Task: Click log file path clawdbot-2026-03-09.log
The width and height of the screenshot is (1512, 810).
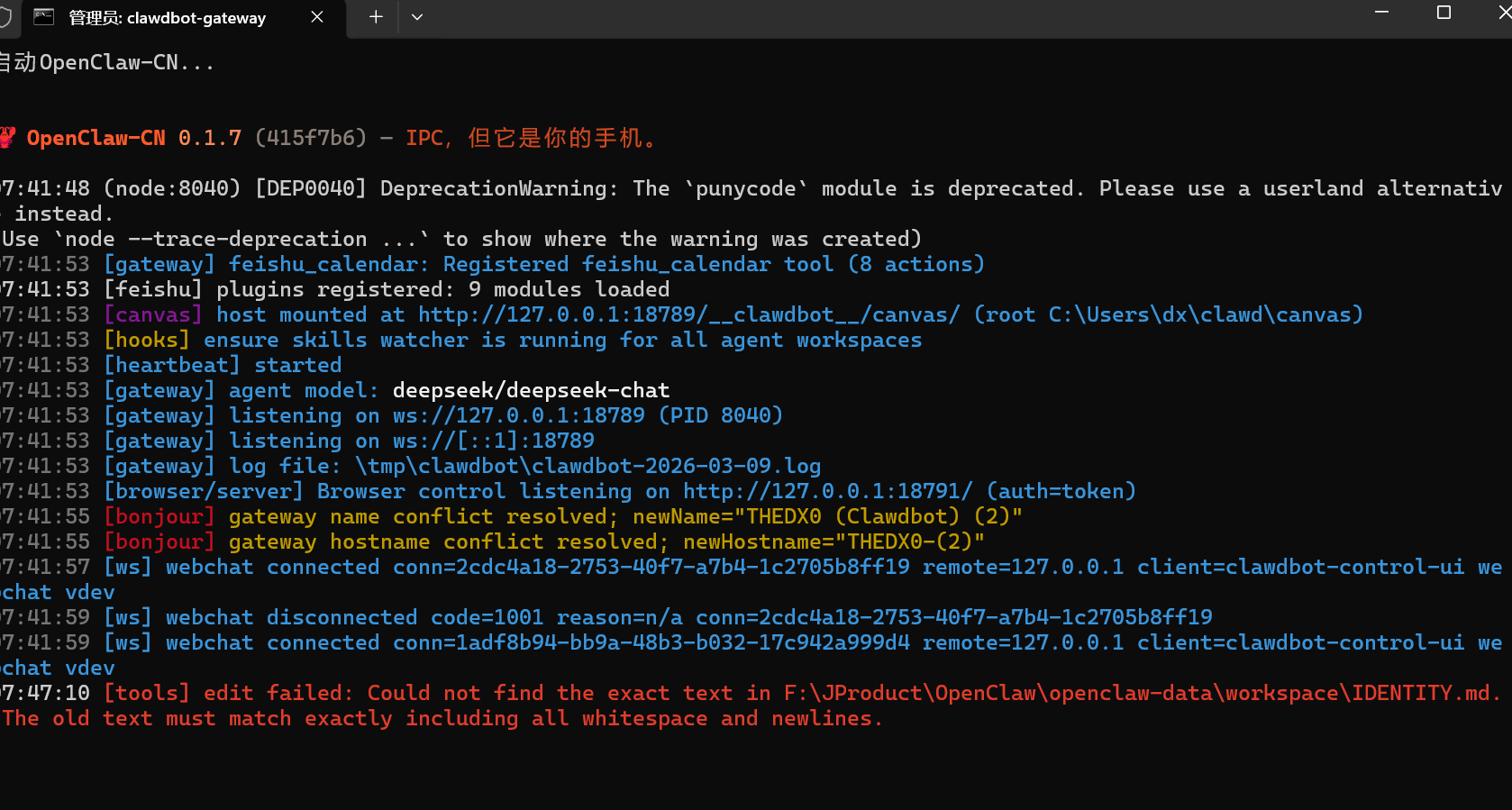Action: pyautogui.click(x=588, y=466)
